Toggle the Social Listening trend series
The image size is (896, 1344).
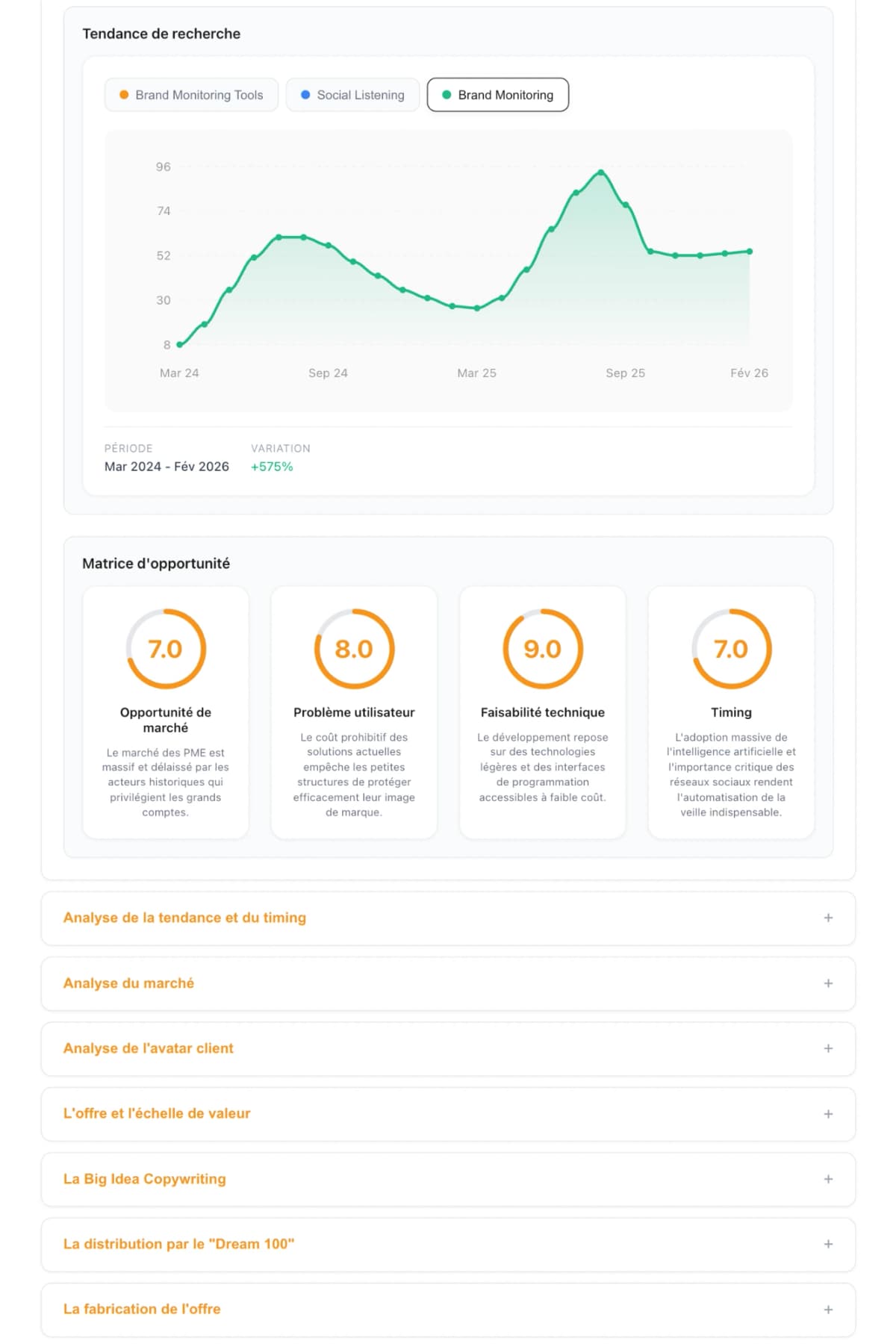pyautogui.click(x=352, y=95)
